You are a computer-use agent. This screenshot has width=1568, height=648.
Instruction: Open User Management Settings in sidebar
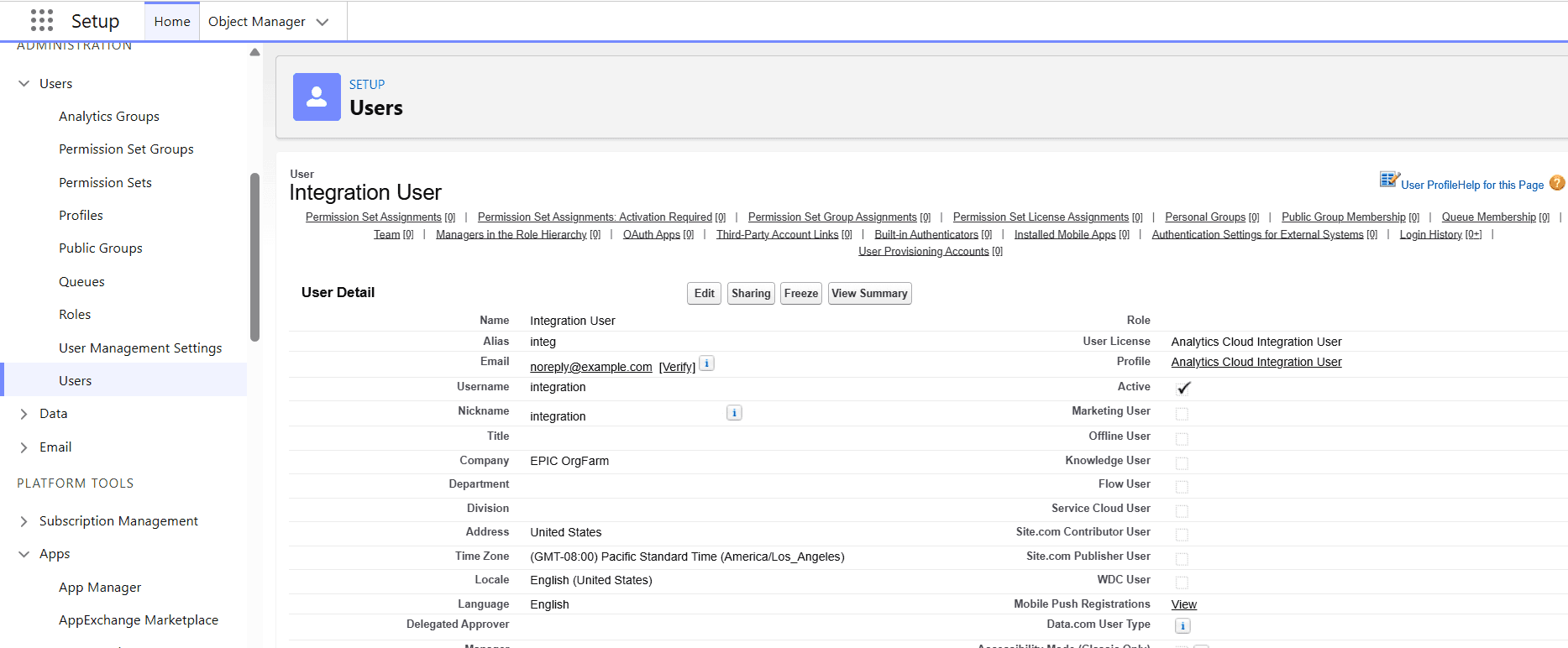140,348
